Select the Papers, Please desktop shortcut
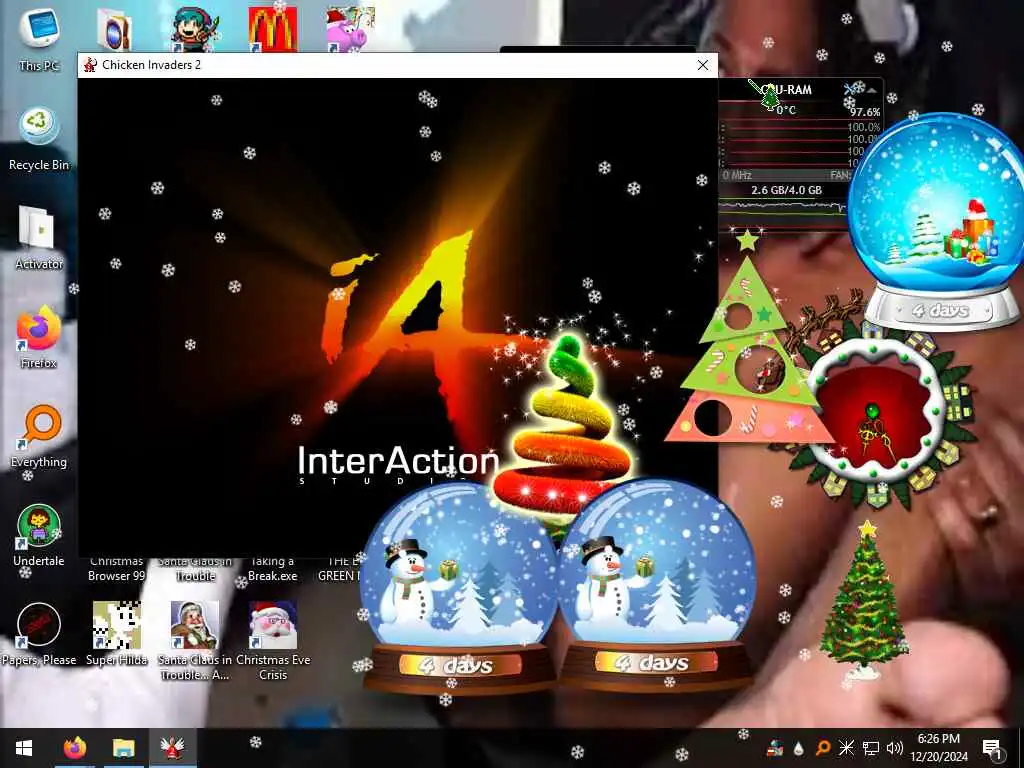 pos(39,634)
